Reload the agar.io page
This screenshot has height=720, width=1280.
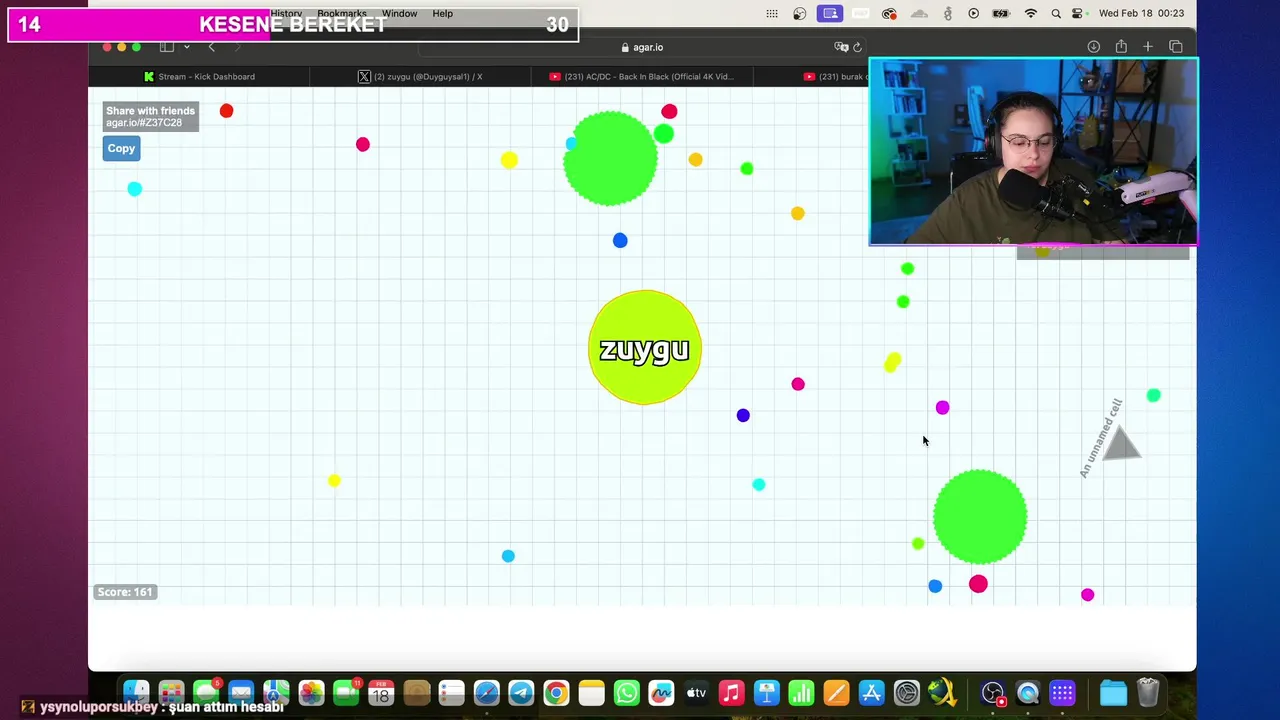(857, 47)
